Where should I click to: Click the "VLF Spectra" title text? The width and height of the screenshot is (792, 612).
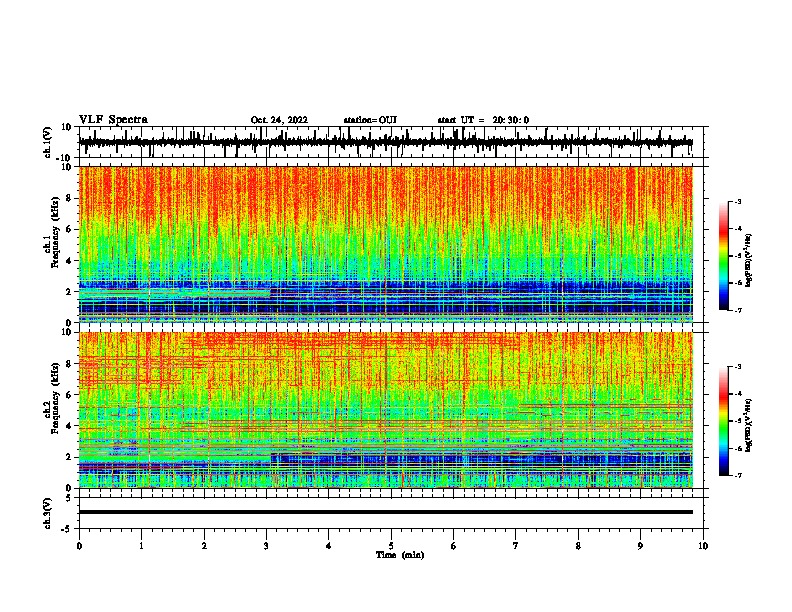(113, 120)
